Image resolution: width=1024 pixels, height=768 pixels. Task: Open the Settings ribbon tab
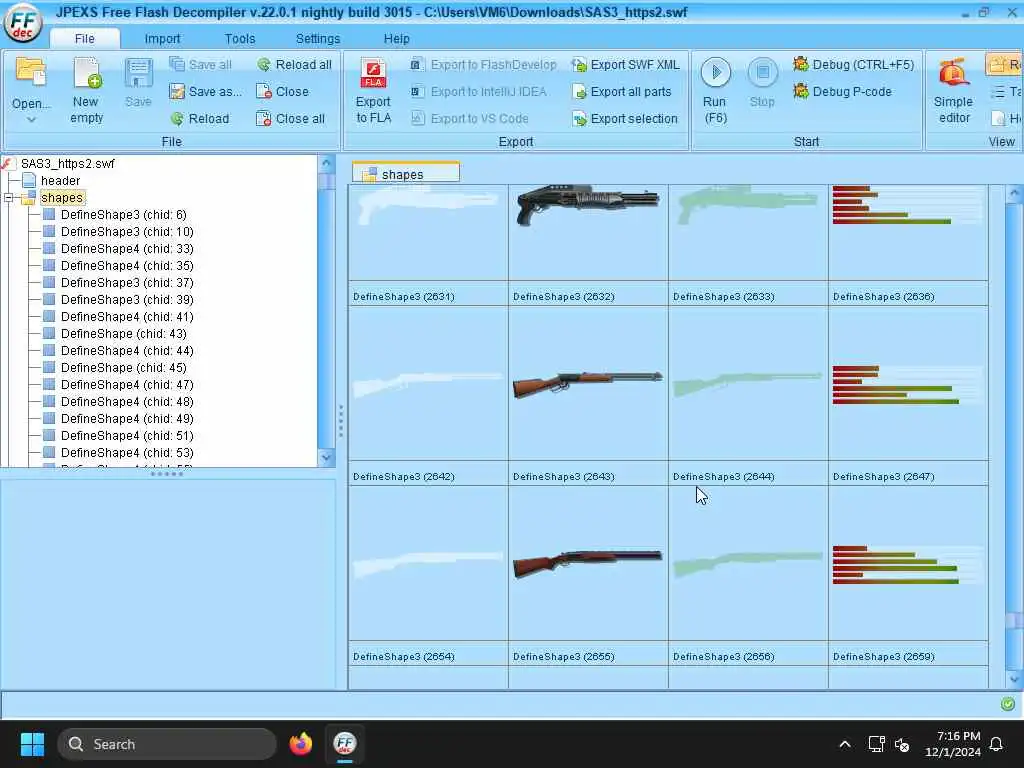[318, 39]
